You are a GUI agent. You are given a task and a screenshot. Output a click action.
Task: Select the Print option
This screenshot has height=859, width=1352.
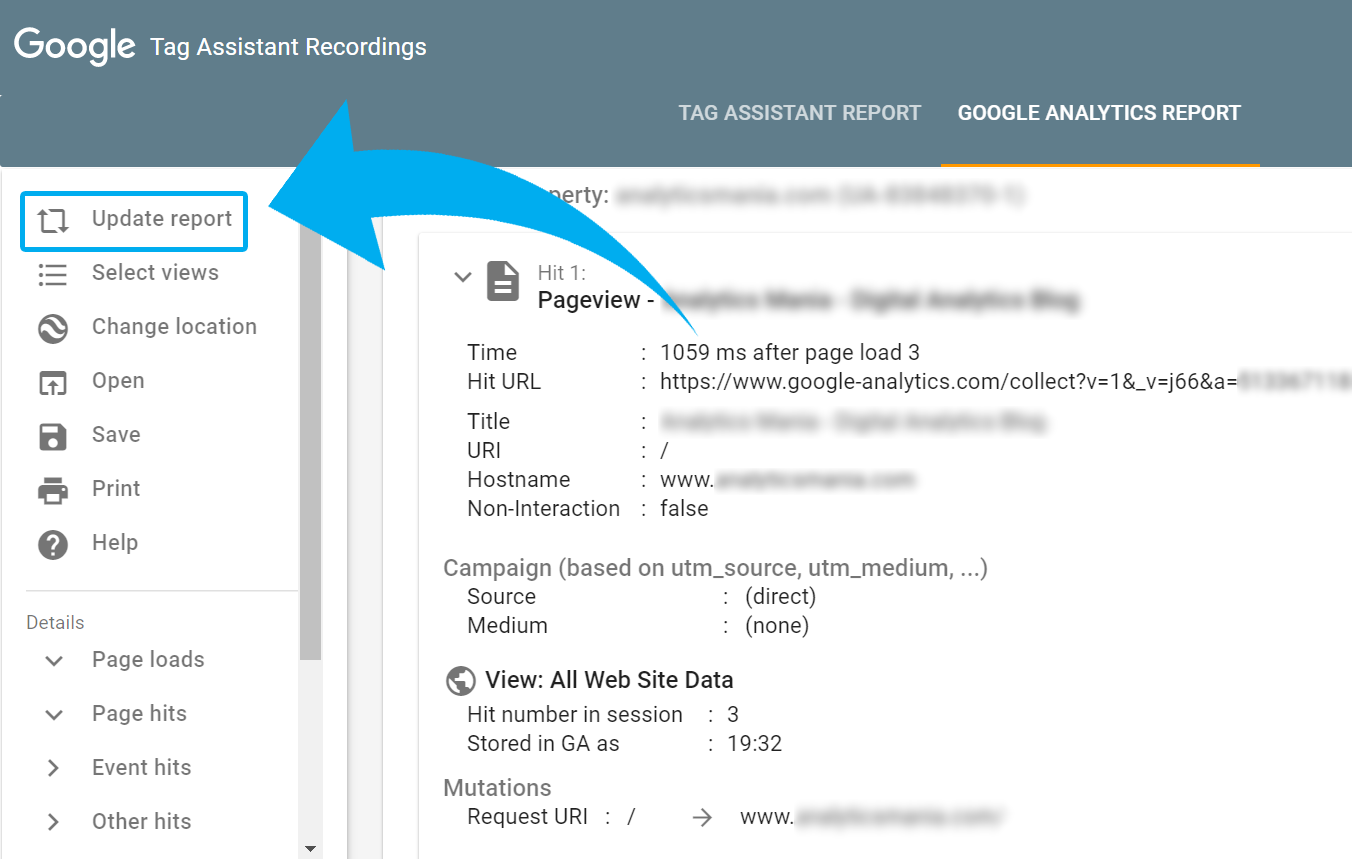tap(116, 489)
